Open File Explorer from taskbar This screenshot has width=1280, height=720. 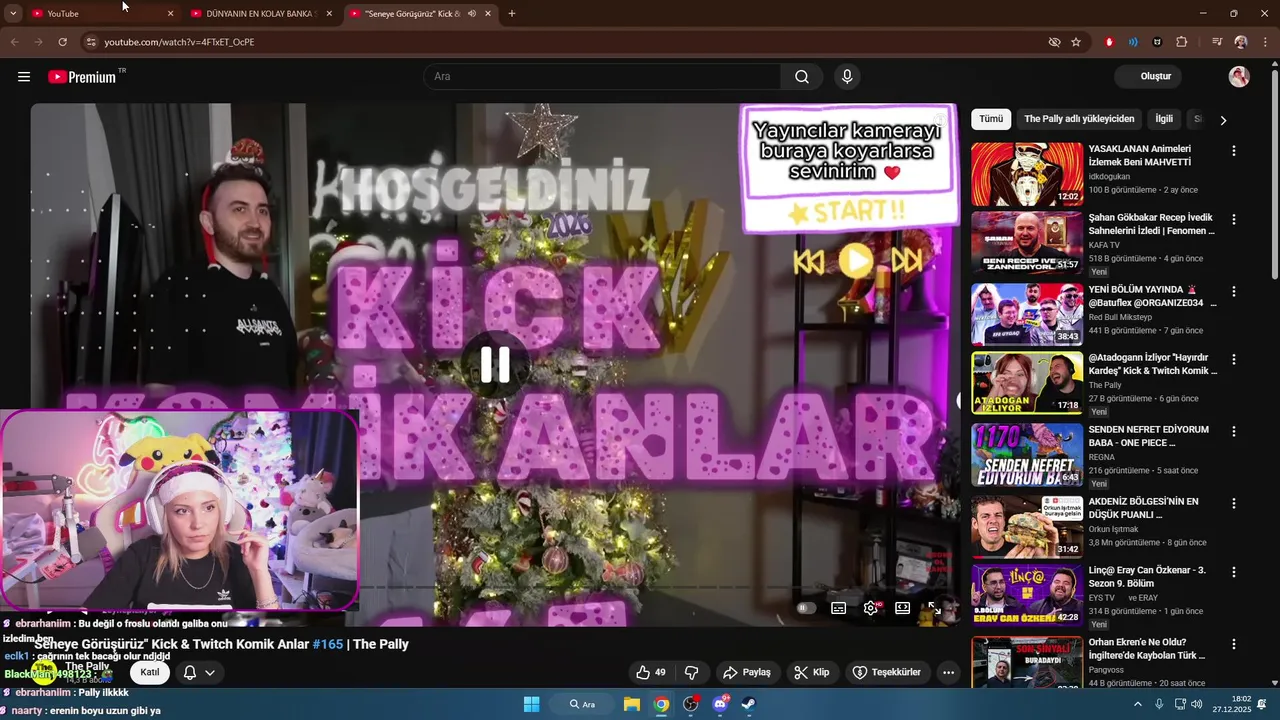tap(632, 704)
